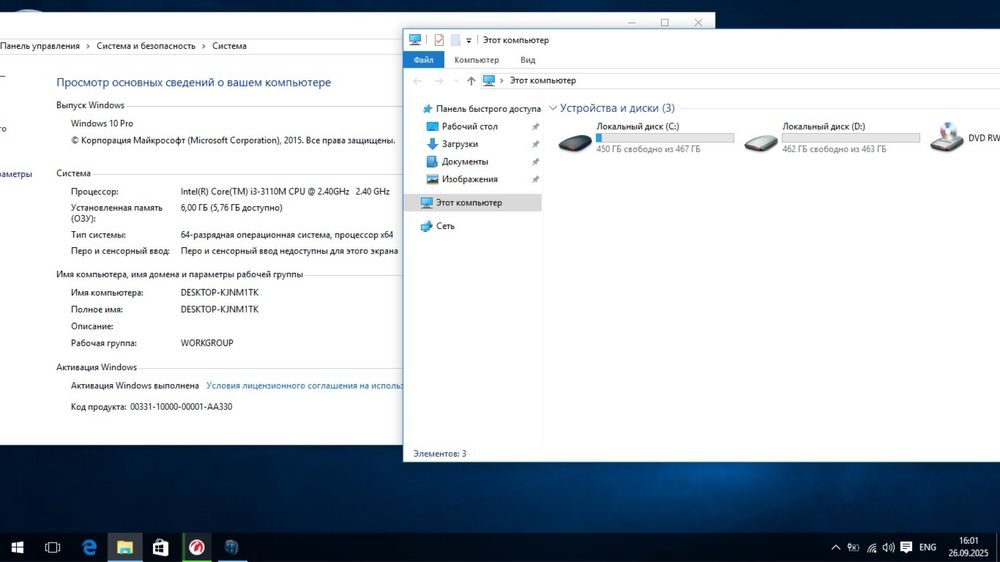Click the D: drive capacity bar
The image size is (1000, 562).
coord(851,138)
